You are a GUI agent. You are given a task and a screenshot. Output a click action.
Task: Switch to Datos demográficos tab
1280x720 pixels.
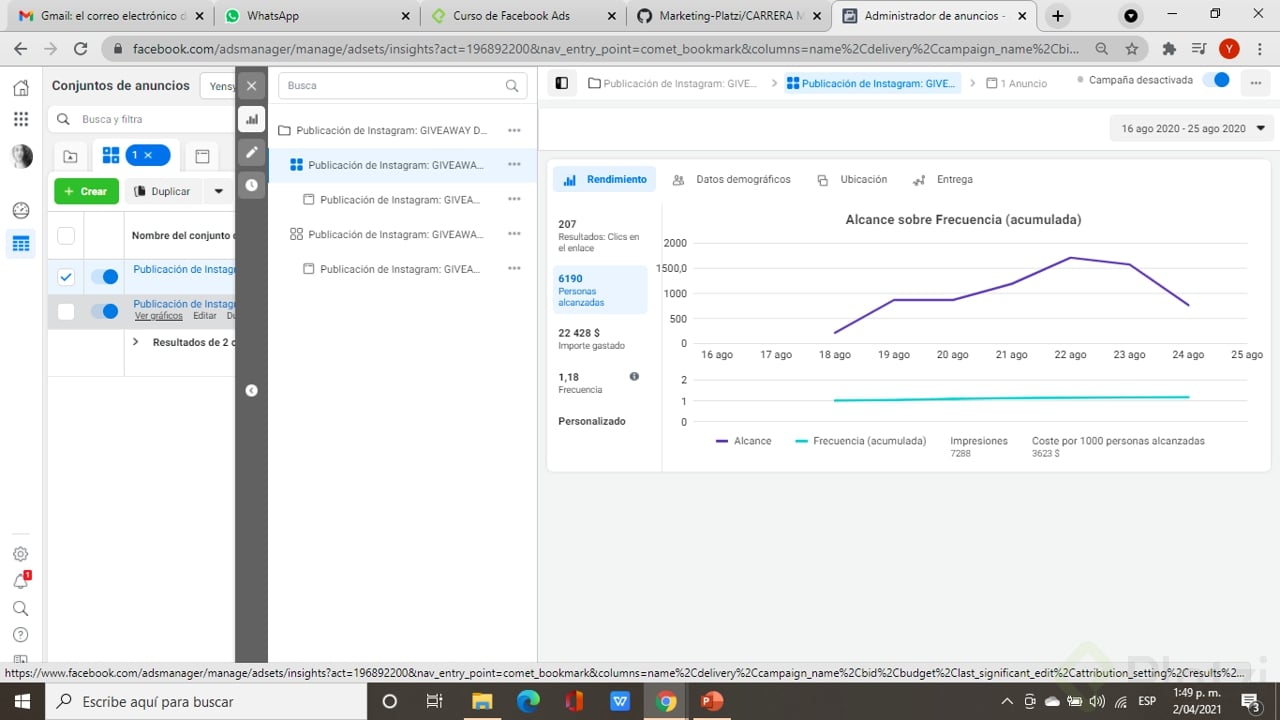731,180
